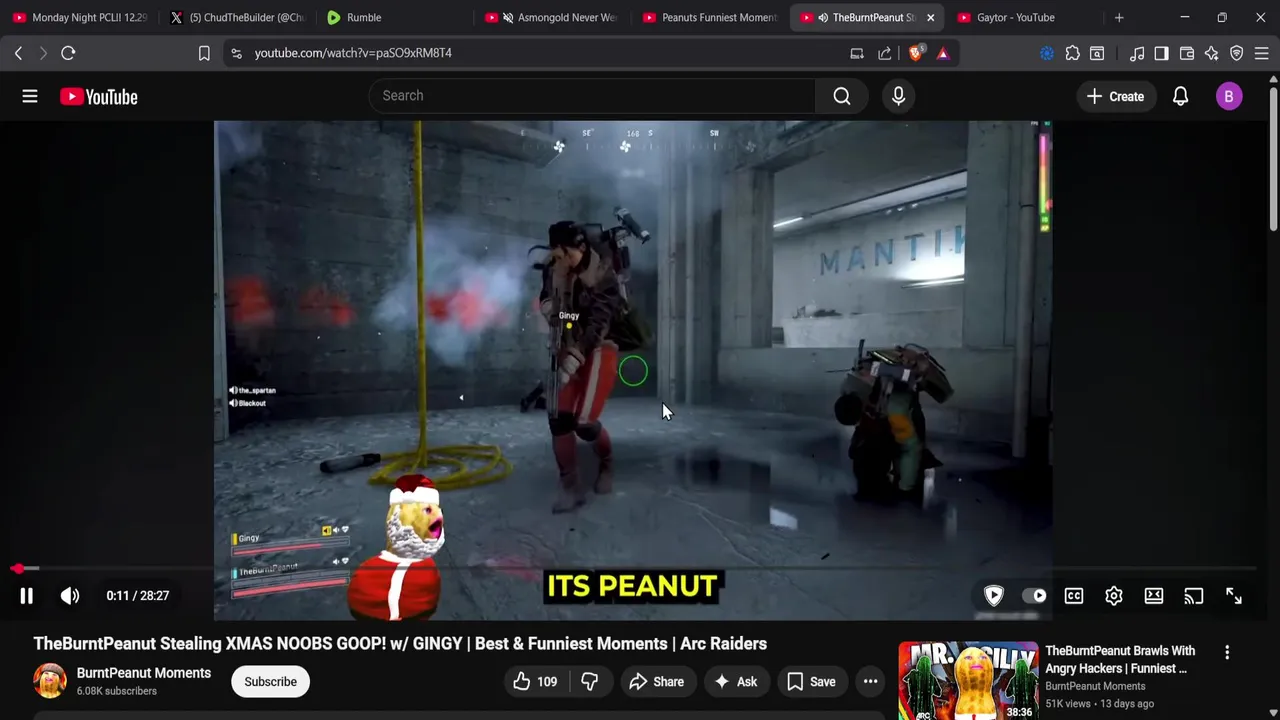Viewport: 1280px width, 720px height.
Task: Open the browser main menu
Action: (x=1262, y=53)
